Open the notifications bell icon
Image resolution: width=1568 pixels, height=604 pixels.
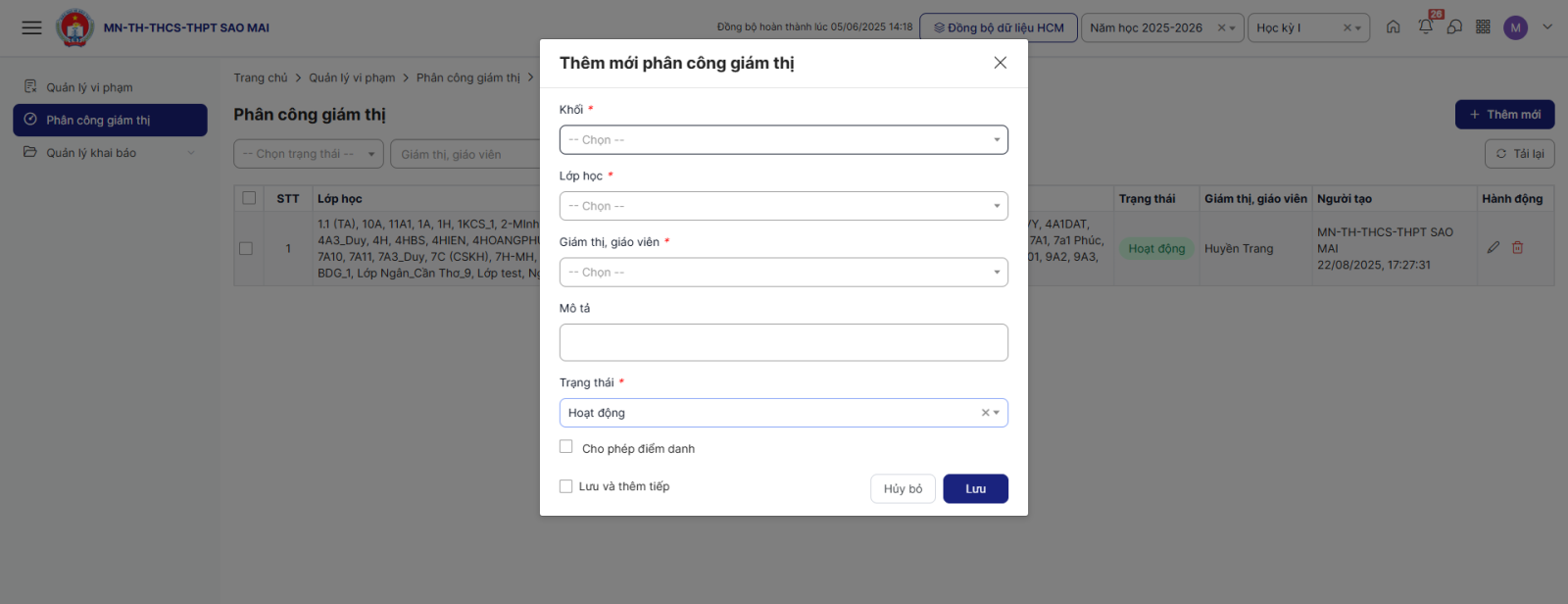pos(1425,27)
